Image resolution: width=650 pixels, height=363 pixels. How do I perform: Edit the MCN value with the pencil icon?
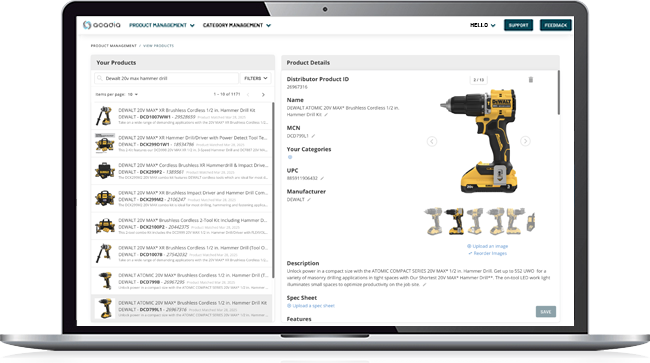point(313,136)
